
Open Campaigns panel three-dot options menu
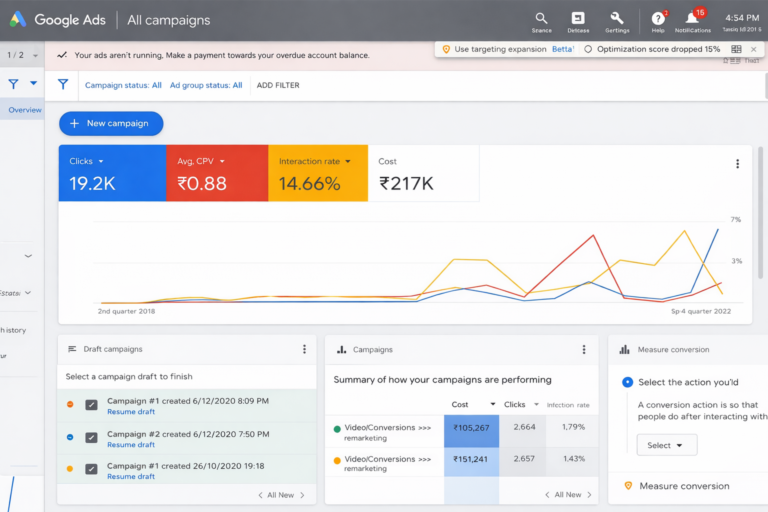pos(584,349)
